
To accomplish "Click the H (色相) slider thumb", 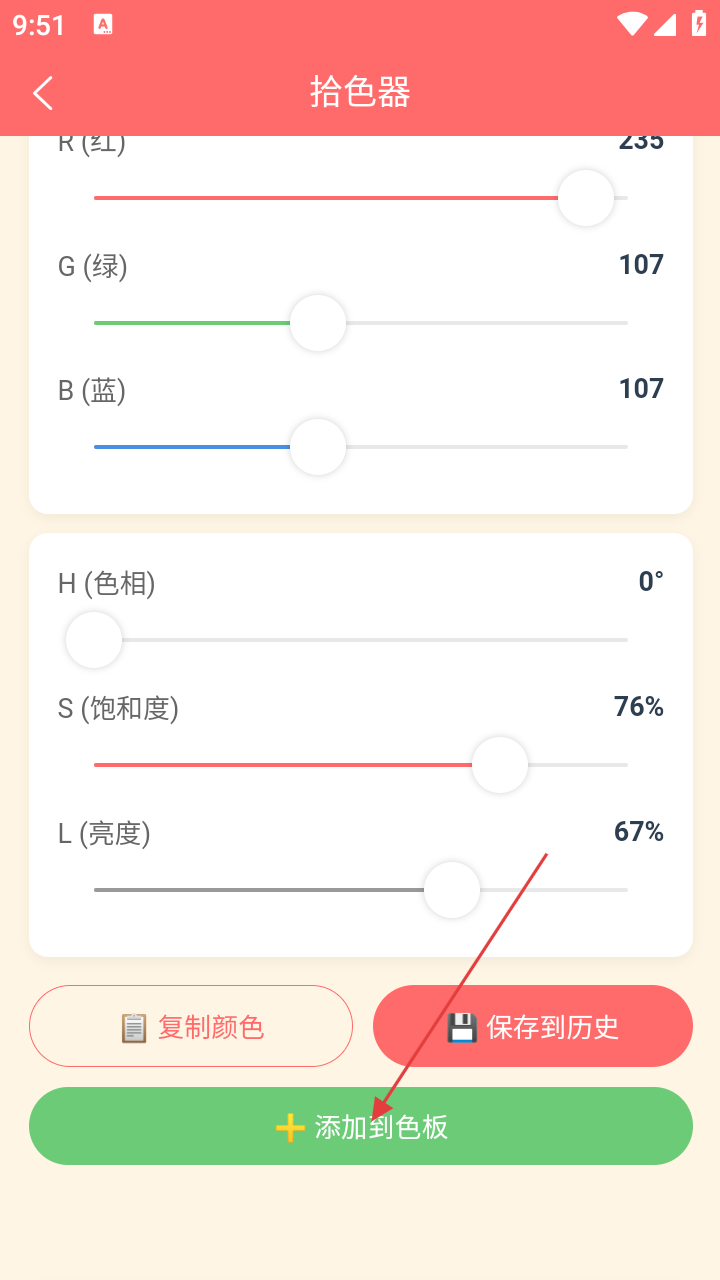I will (94, 640).
